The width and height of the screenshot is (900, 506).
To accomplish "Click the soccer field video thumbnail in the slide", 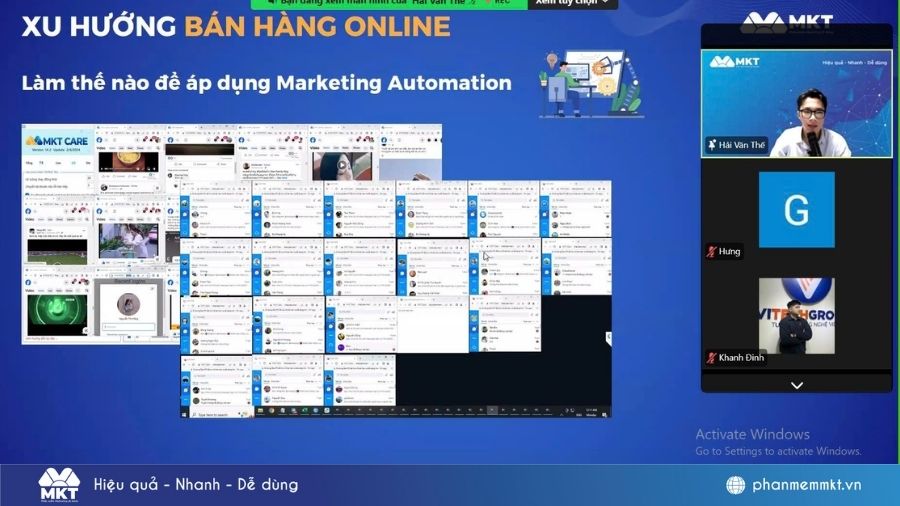I will point(57,252).
